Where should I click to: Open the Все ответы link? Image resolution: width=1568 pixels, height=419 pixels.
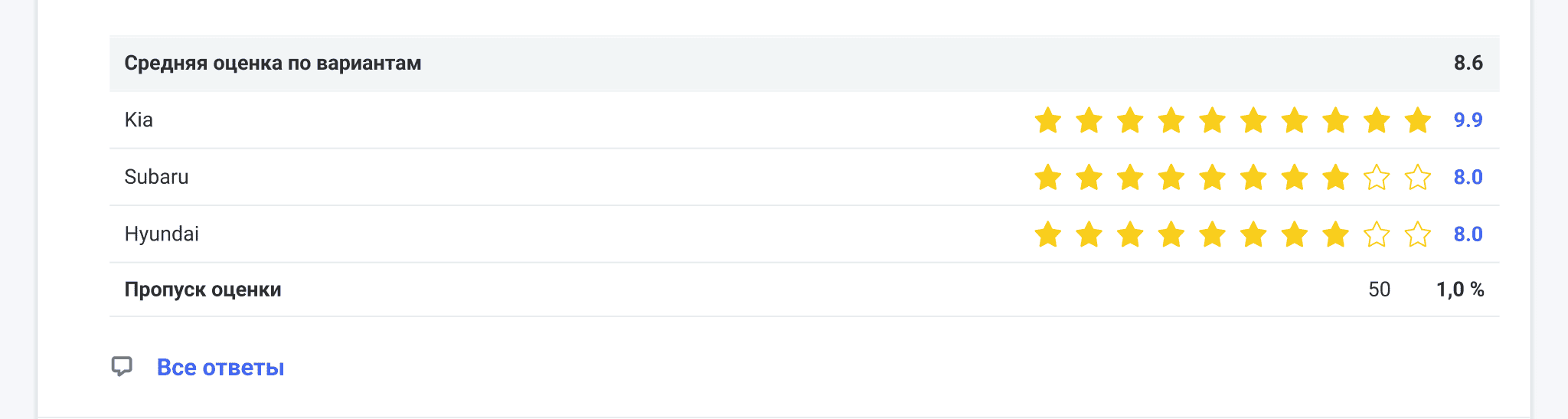pos(220,368)
